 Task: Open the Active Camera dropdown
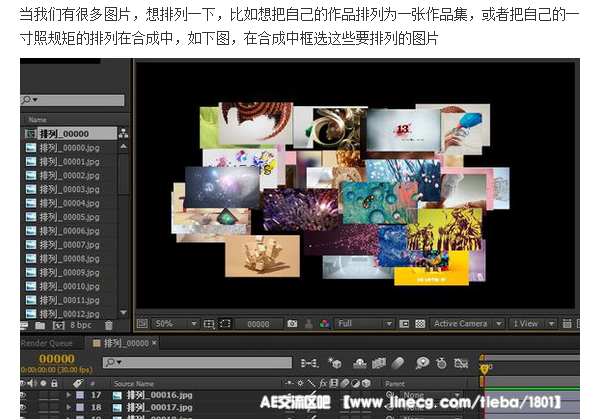[x=467, y=324]
